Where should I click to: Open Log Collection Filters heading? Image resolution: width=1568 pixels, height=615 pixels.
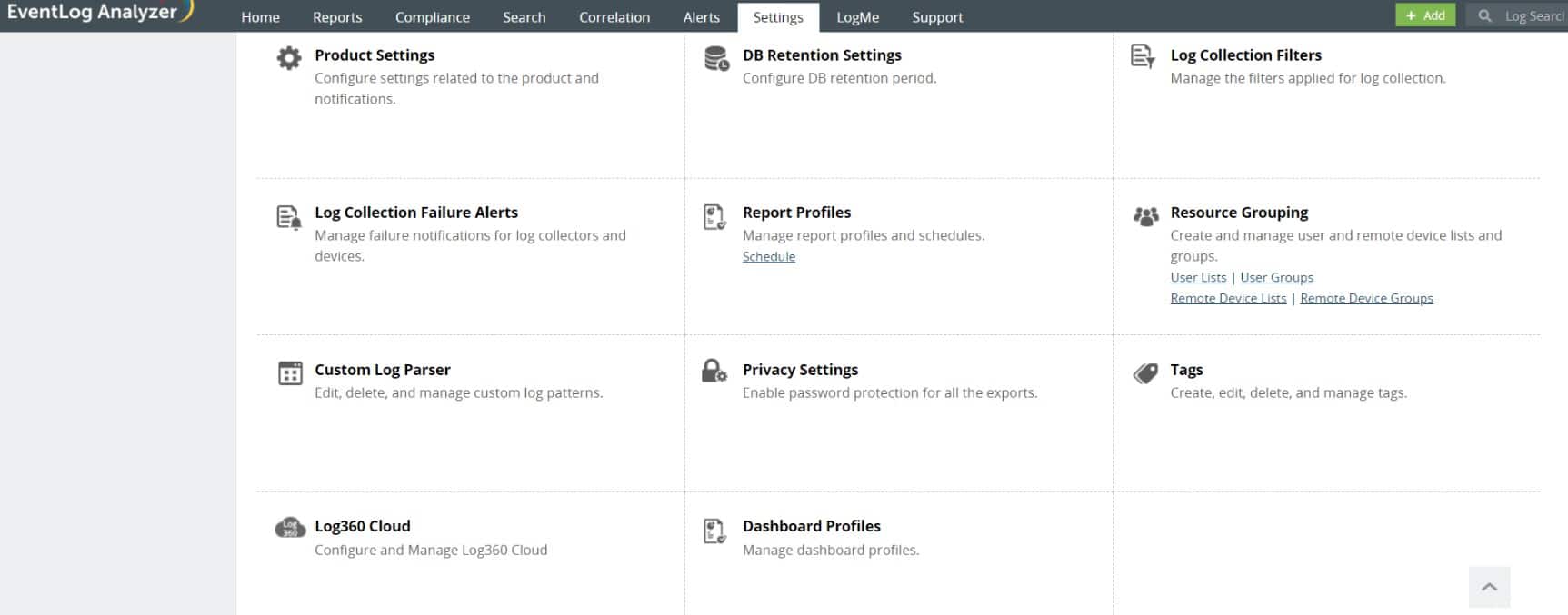point(1245,55)
